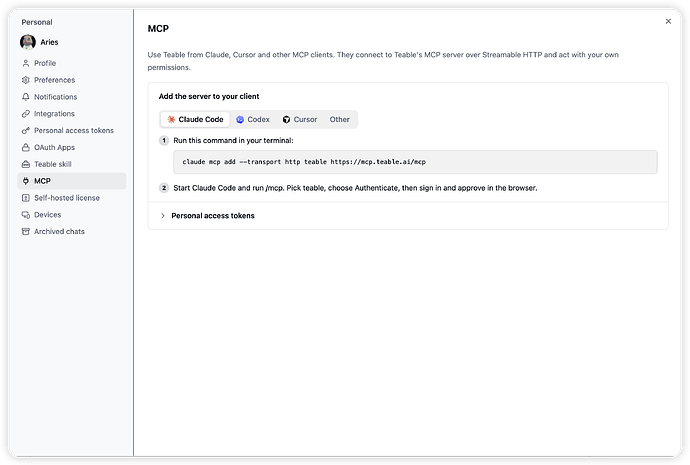Screen dimensions: 690x465
Task: Click the 'Start Claude Code and run /mcp' instruction
Action: pyautogui.click(x=355, y=188)
